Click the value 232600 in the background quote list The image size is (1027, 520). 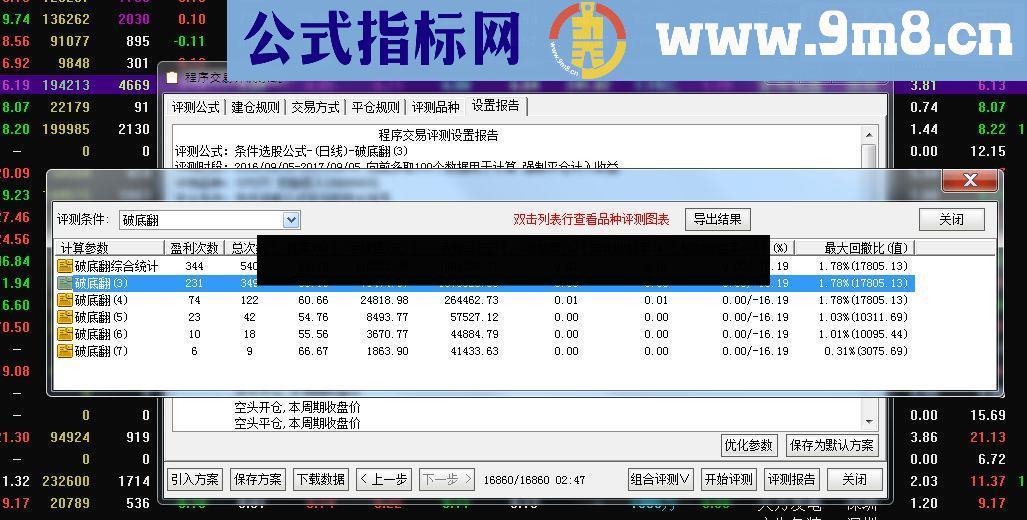(x=65, y=481)
